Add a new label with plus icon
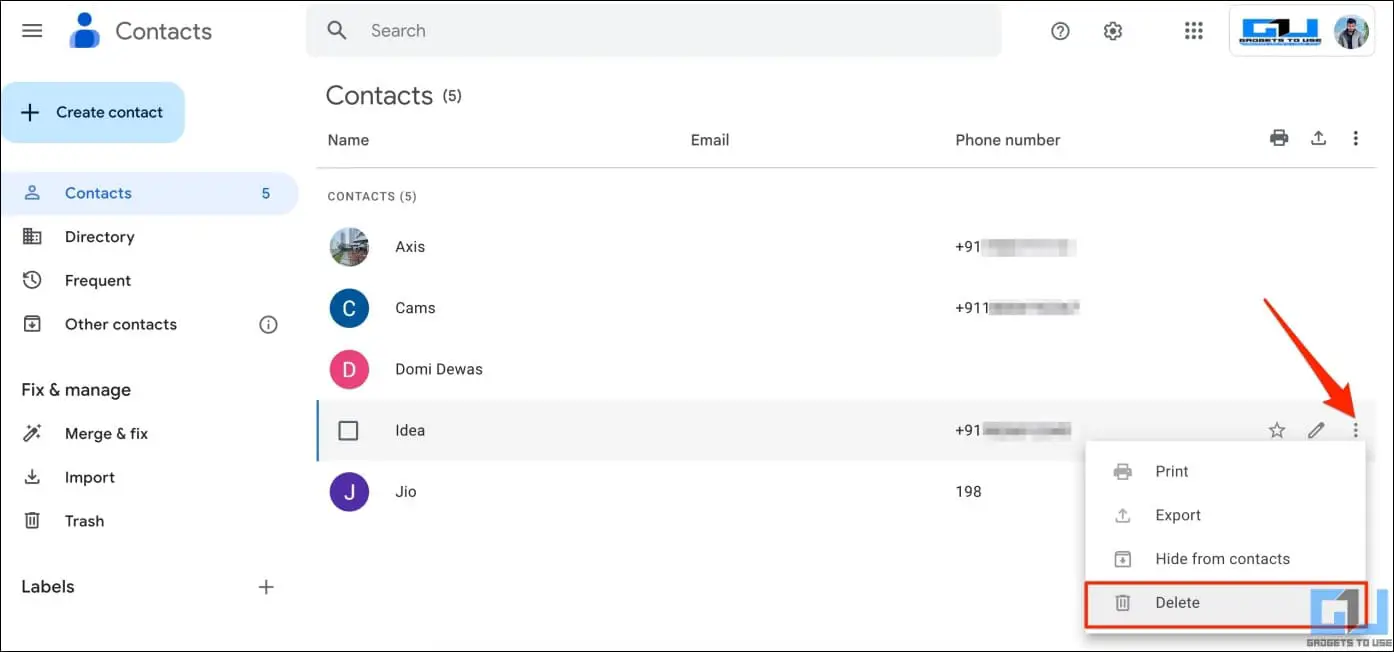 [266, 587]
